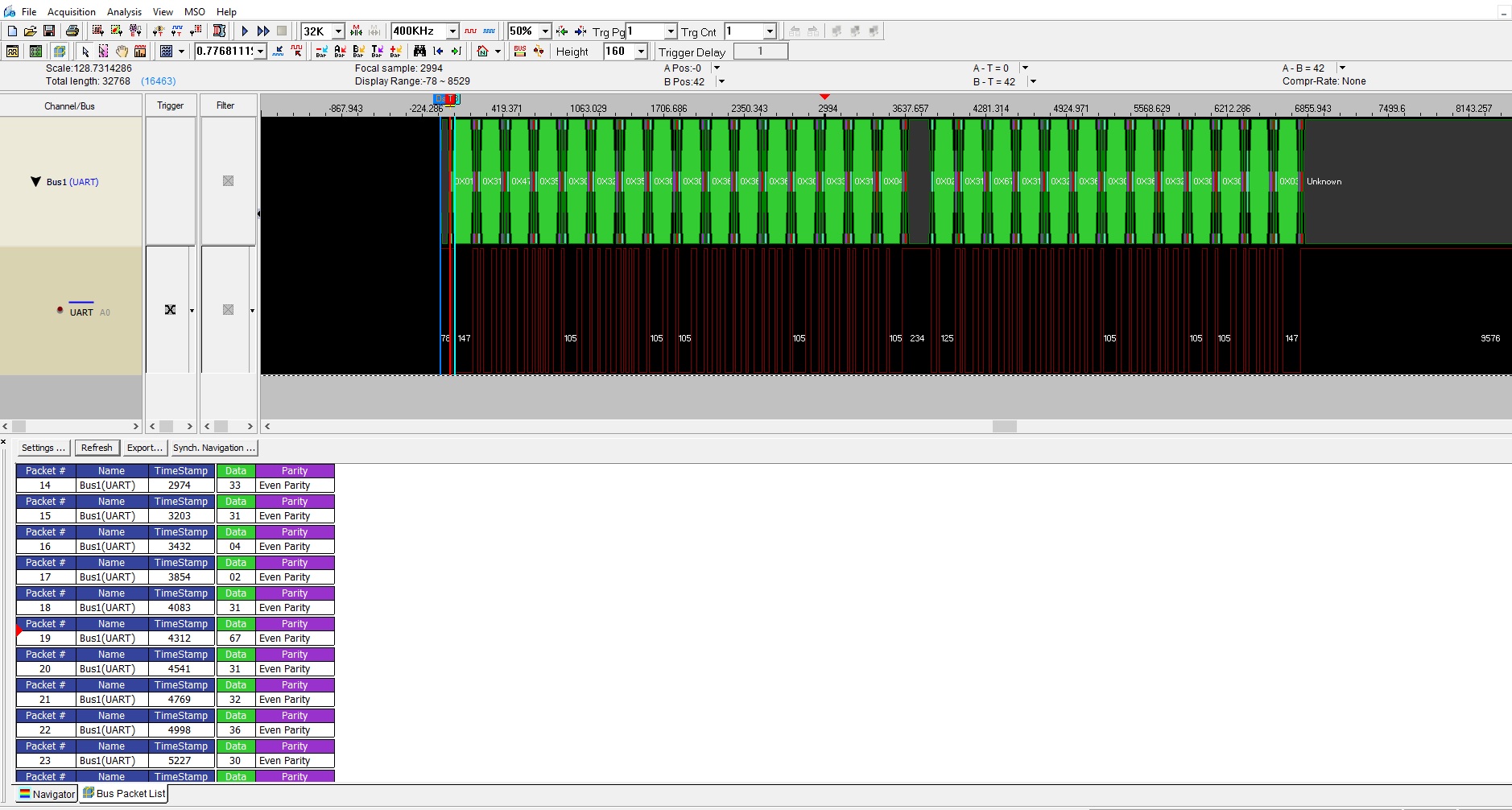Switch to Navigator tab
1512x810 pixels.
tap(47, 794)
